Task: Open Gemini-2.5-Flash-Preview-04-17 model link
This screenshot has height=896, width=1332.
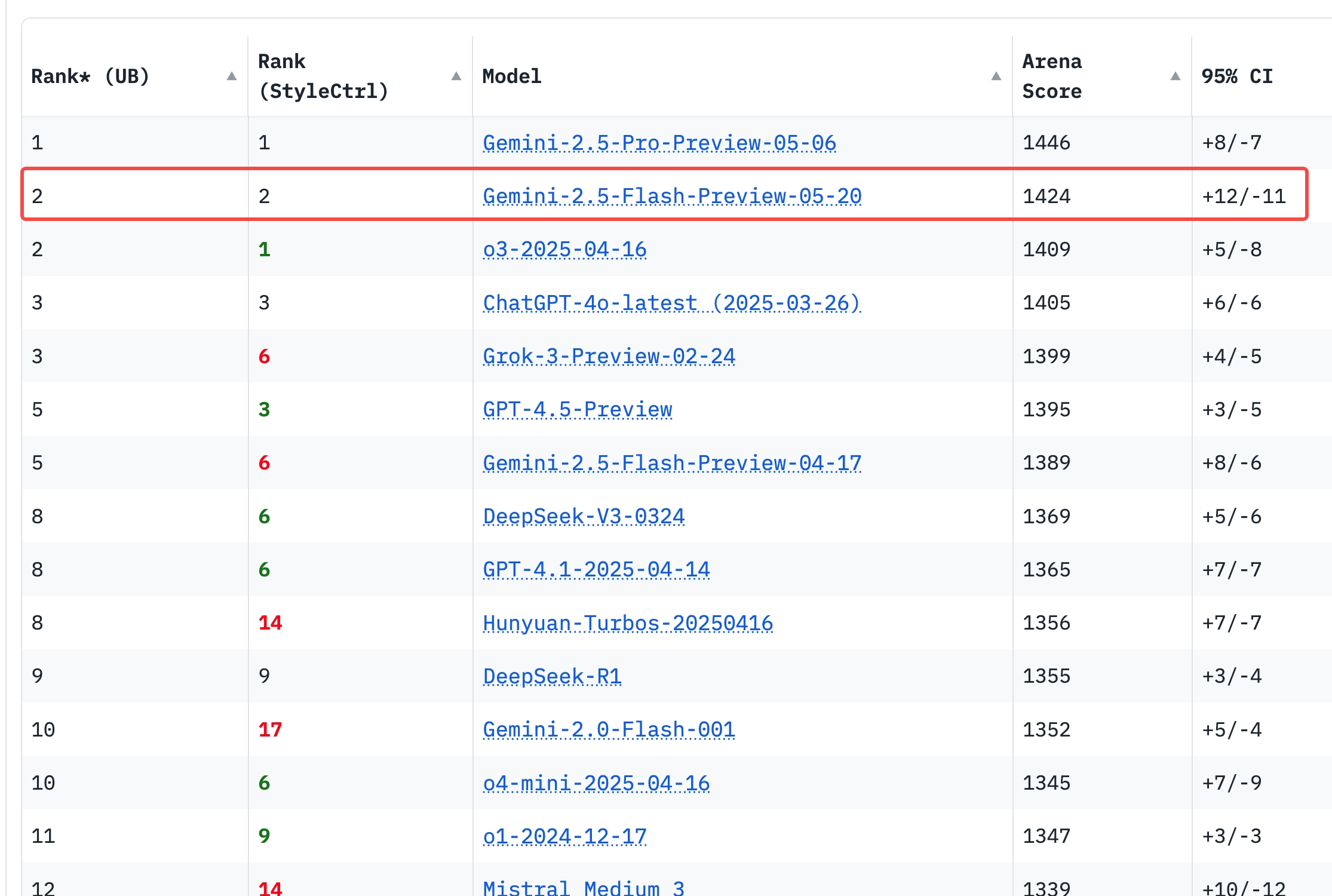Action: click(672, 463)
